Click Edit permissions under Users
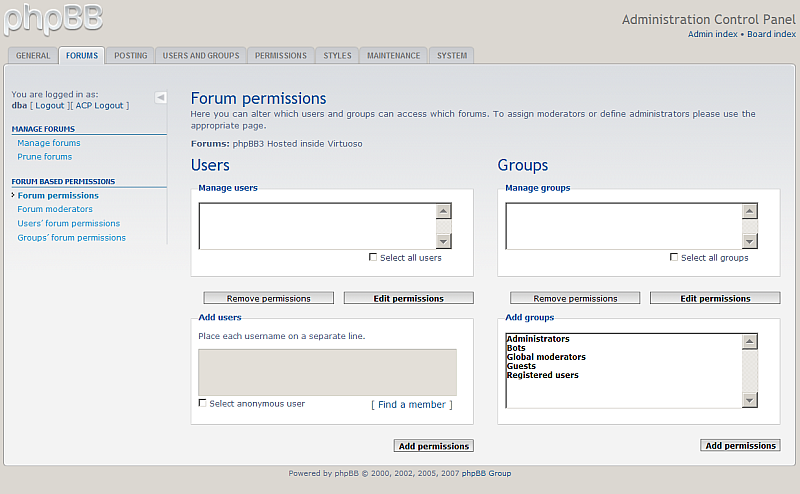 coord(408,298)
